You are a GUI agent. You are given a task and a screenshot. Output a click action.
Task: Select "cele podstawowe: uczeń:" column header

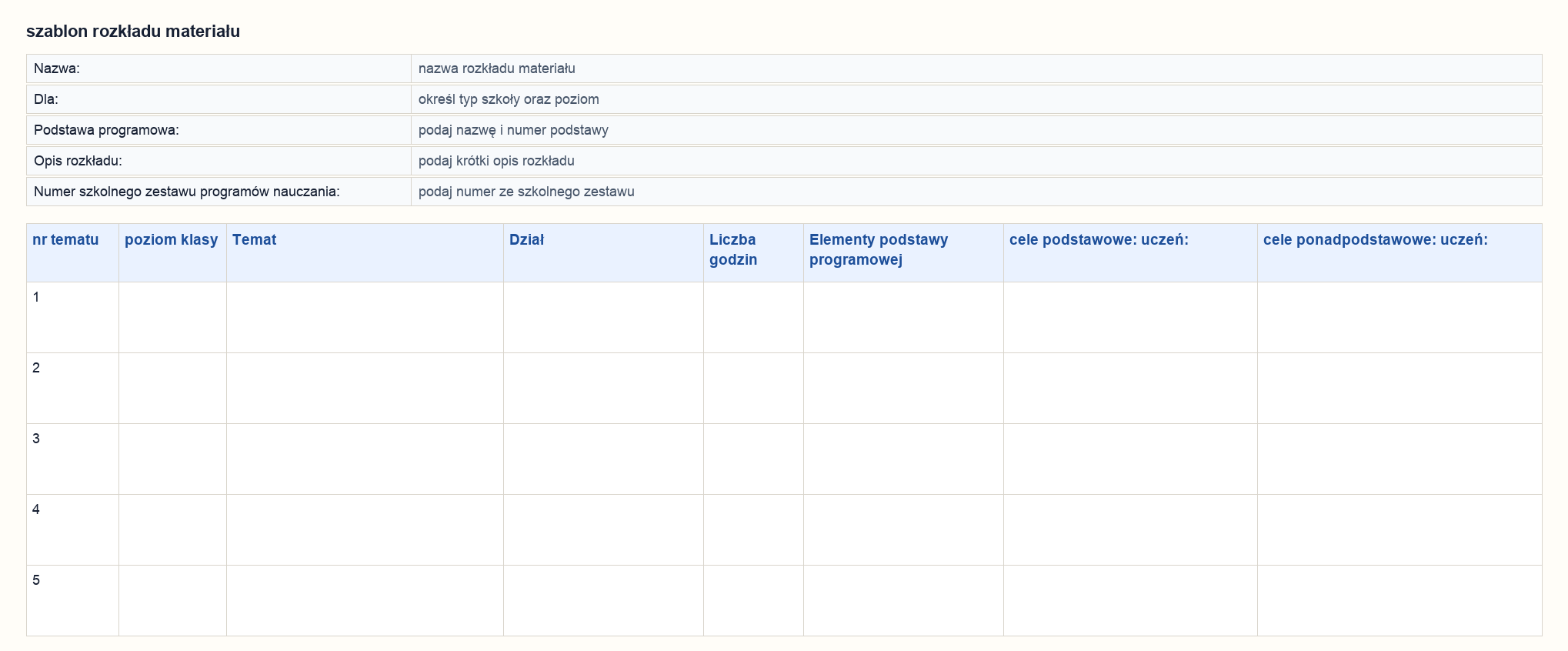point(1131,253)
